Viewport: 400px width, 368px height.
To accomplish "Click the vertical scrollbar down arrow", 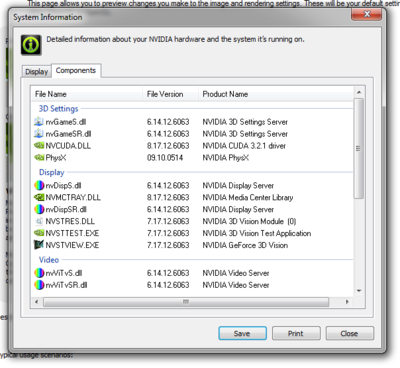I will (x=359, y=291).
